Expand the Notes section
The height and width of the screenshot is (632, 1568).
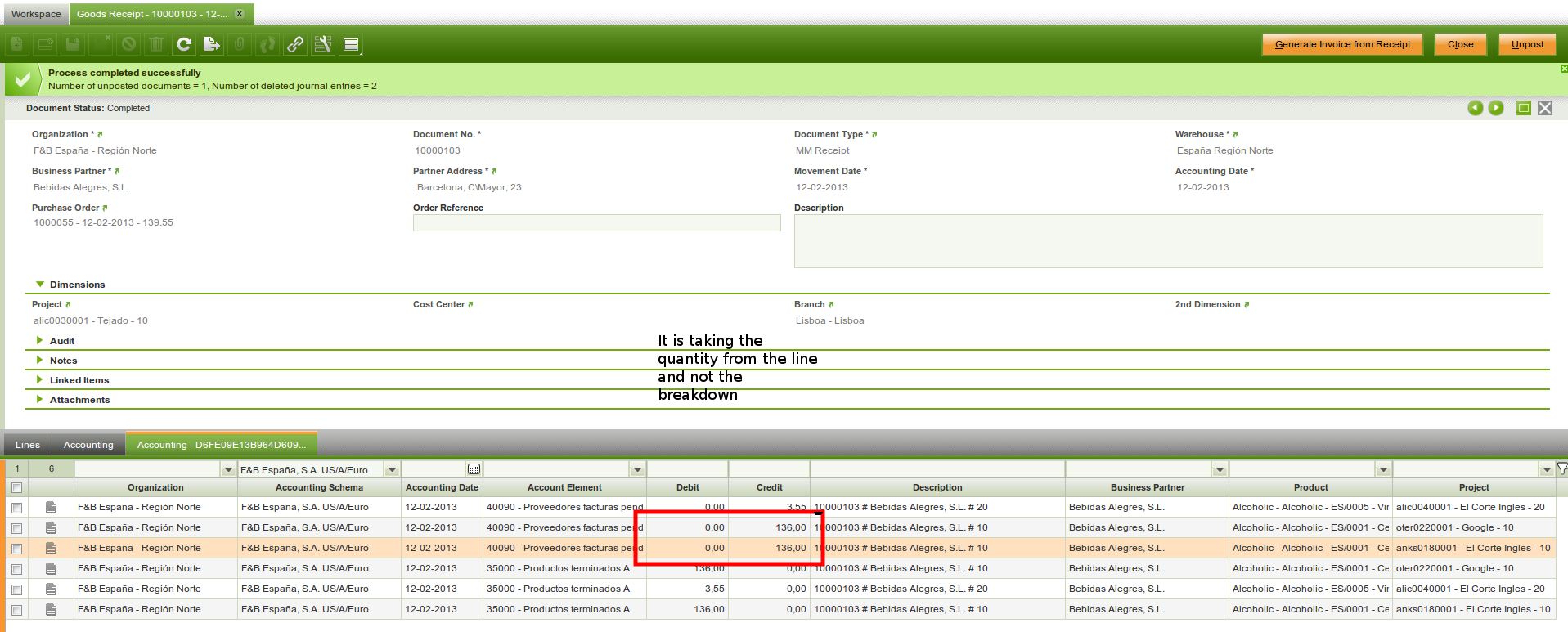click(39, 360)
